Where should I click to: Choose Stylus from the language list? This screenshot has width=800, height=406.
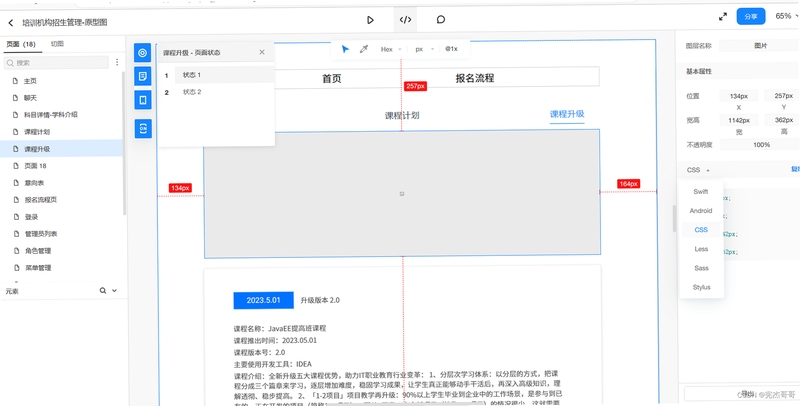[701, 287]
